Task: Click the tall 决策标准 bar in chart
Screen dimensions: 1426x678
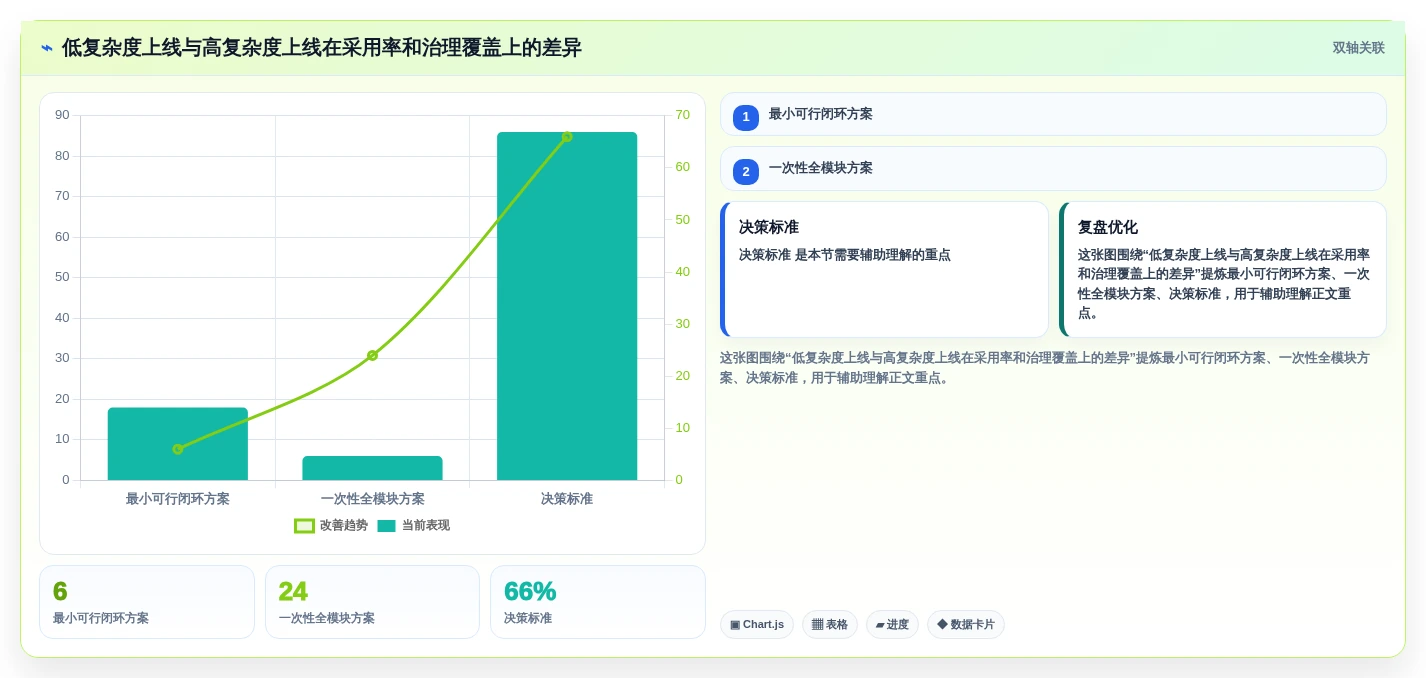Action: point(567,306)
